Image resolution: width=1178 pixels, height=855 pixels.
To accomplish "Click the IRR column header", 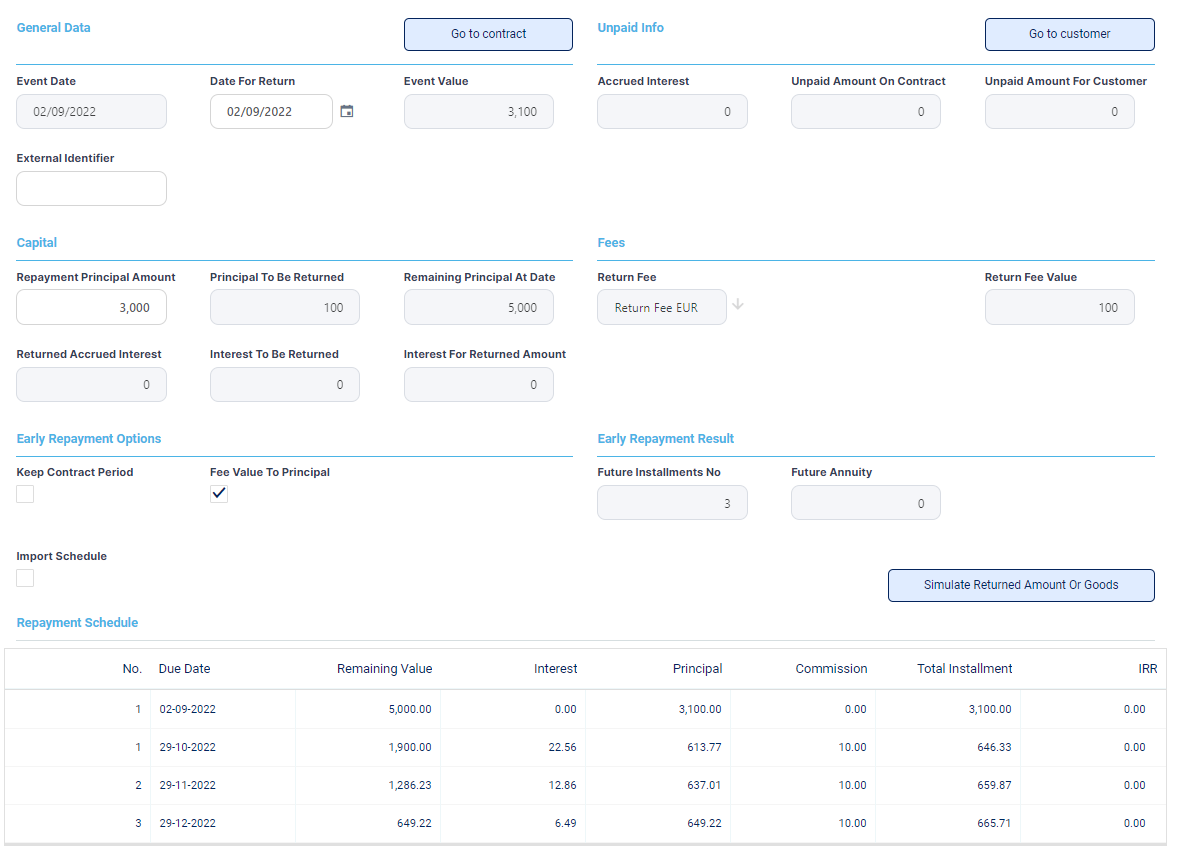I will click(1147, 669).
